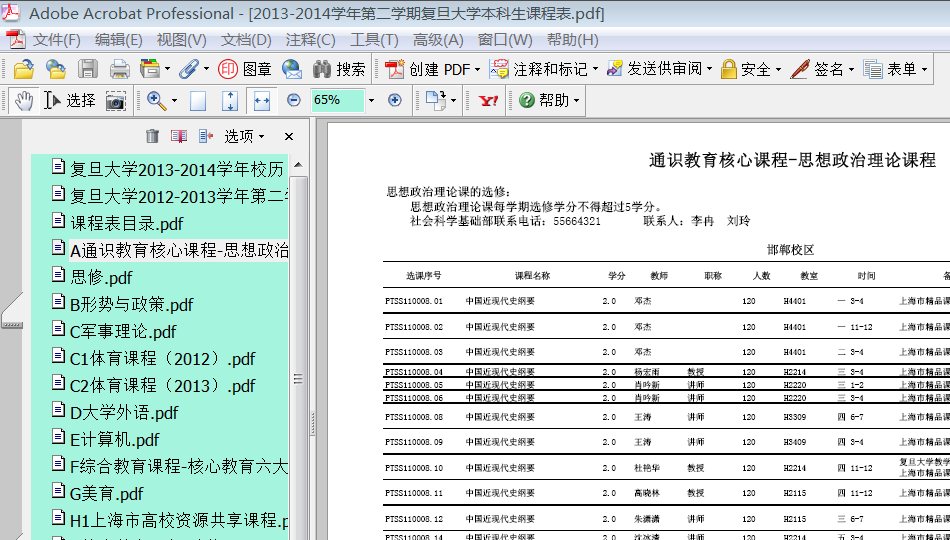
Task: Open the bookmarks 选项 dropdown
Action: tap(243, 136)
